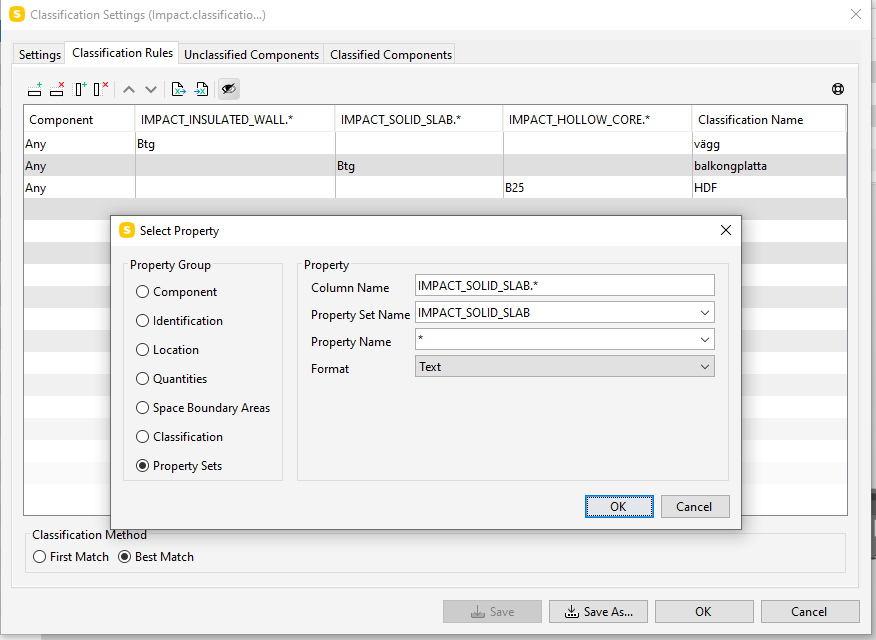Open the Property Set Name dropdown
The image size is (876, 640).
(x=705, y=313)
